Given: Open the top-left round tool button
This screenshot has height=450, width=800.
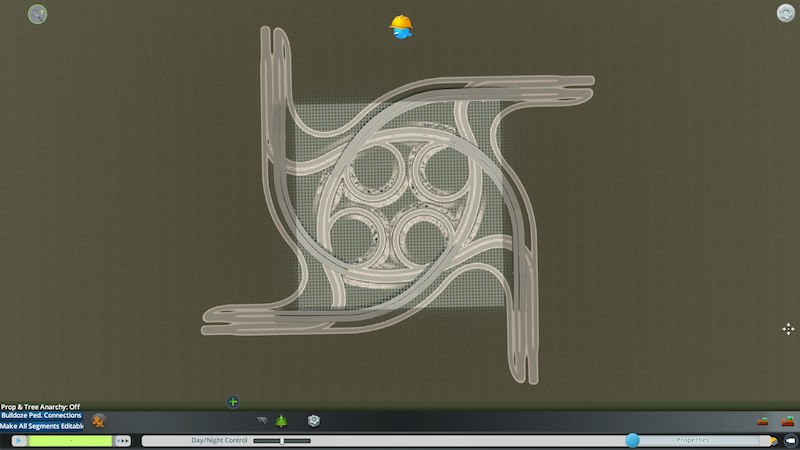Looking at the screenshot, I should (37, 14).
